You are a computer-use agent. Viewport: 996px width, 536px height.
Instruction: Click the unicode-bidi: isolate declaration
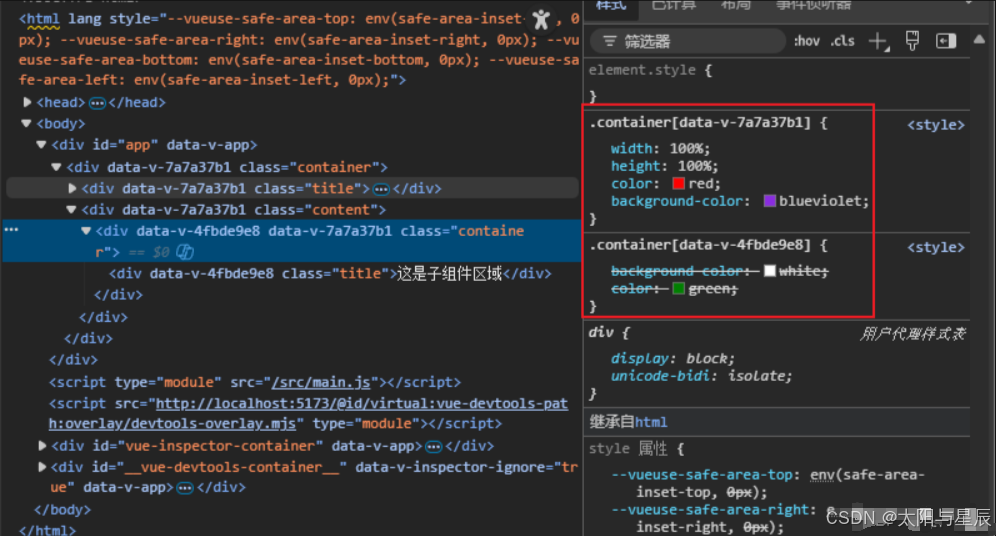701,376
